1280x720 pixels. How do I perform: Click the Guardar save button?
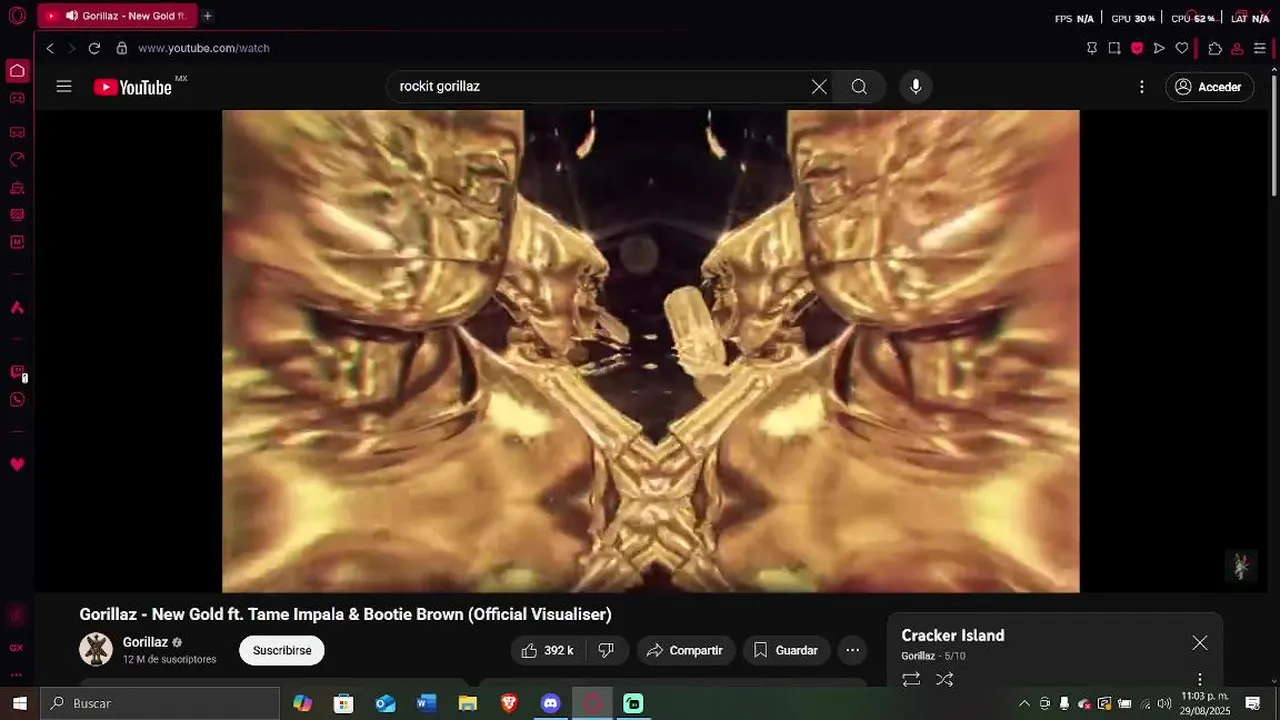tap(786, 650)
